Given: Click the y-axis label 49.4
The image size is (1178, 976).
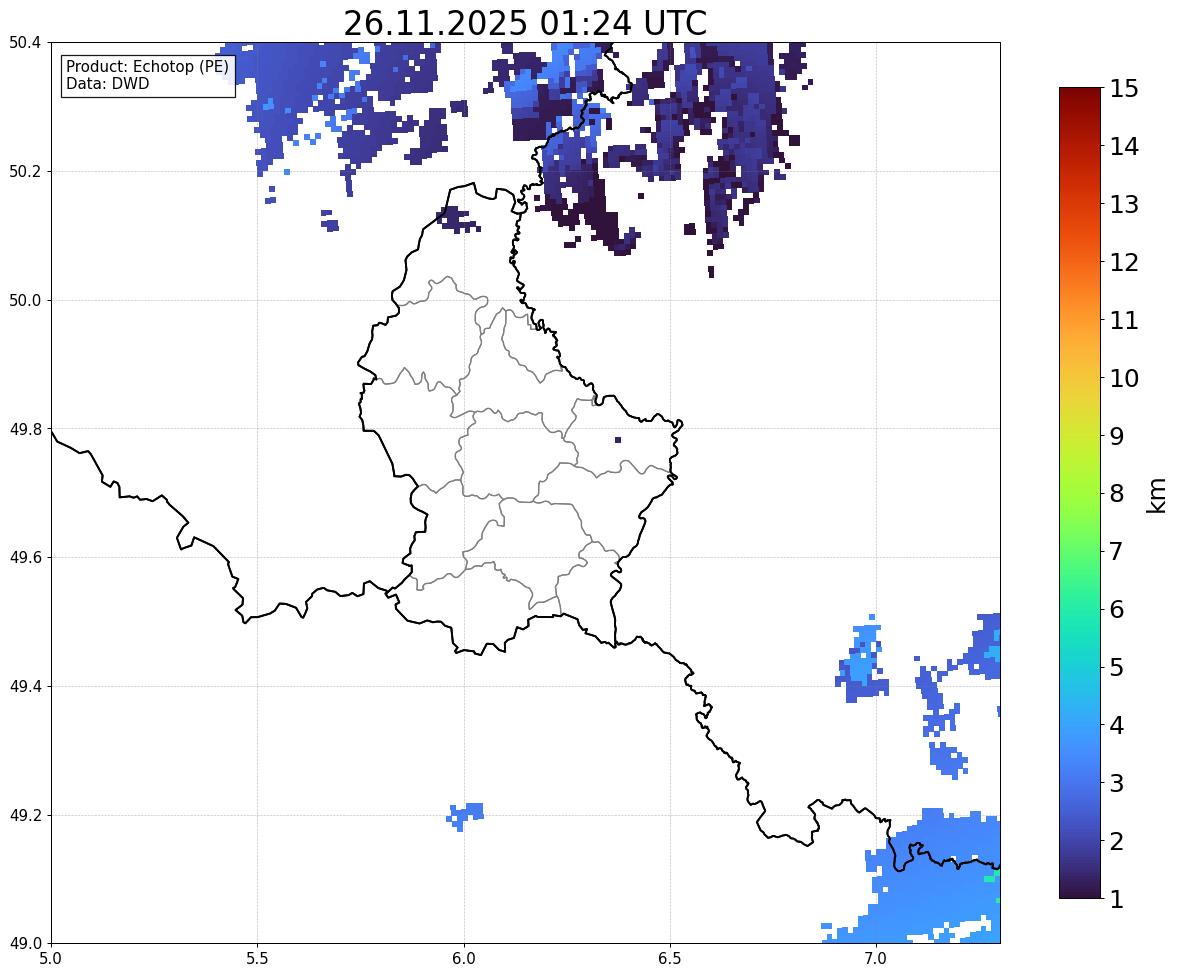Looking at the screenshot, I should [25, 686].
